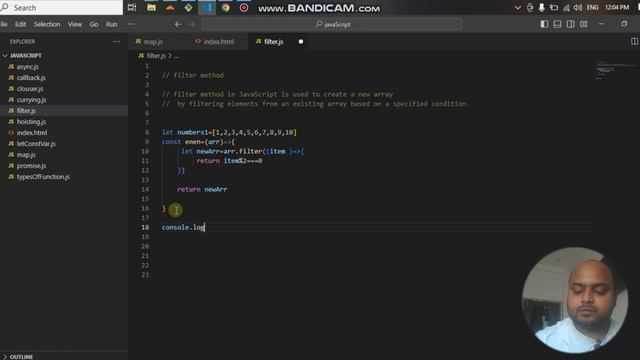This screenshot has width=640, height=360.
Task: Toggle primary side bar layout icon
Action: click(544, 24)
